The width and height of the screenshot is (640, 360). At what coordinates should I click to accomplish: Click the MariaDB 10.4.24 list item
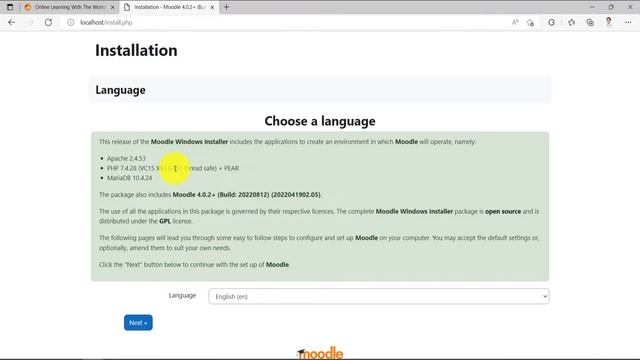(129, 178)
